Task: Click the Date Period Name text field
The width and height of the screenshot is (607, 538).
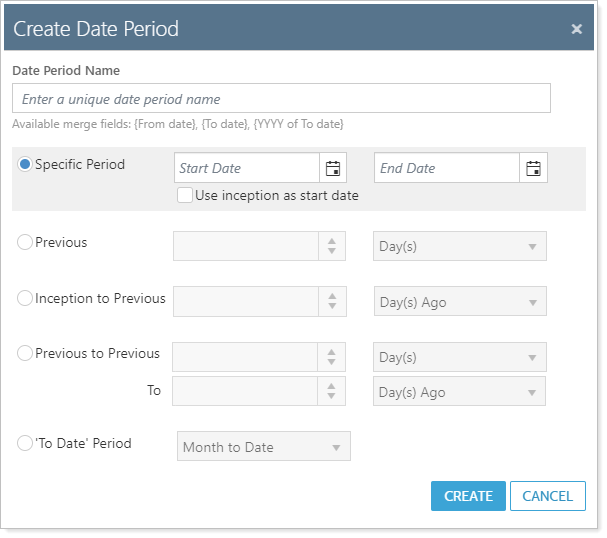Action: click(x=281, y=99)
